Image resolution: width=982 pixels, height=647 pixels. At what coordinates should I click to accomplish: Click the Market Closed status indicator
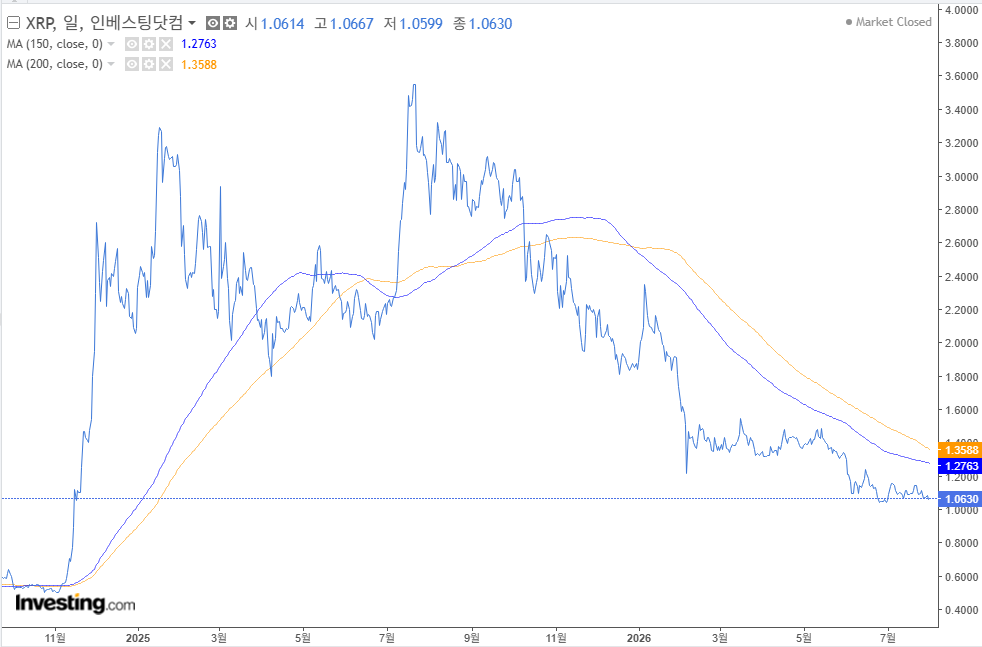pyautogui.click(x=889, y=22)
